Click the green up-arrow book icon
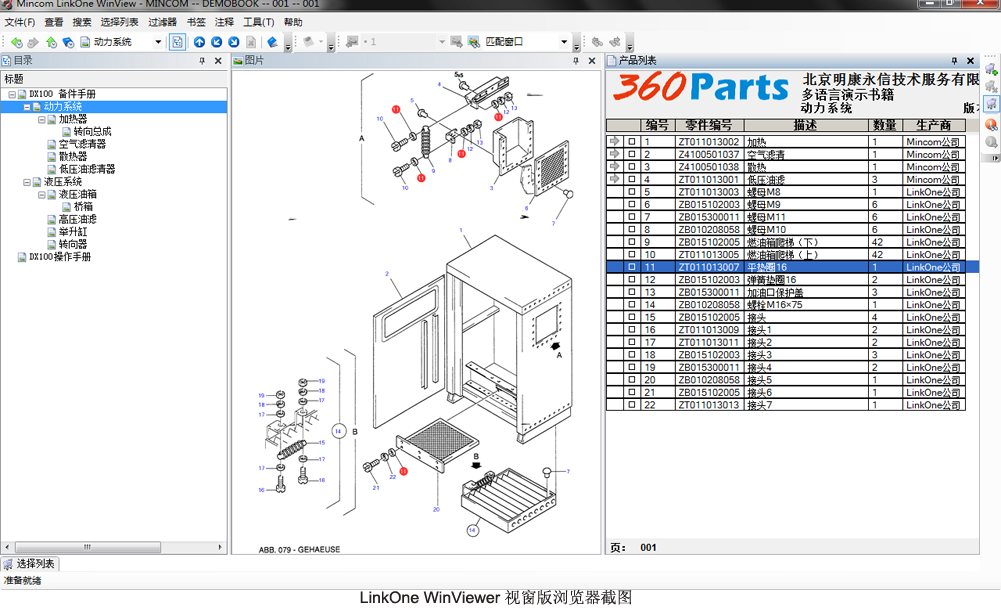 [51, 42]
